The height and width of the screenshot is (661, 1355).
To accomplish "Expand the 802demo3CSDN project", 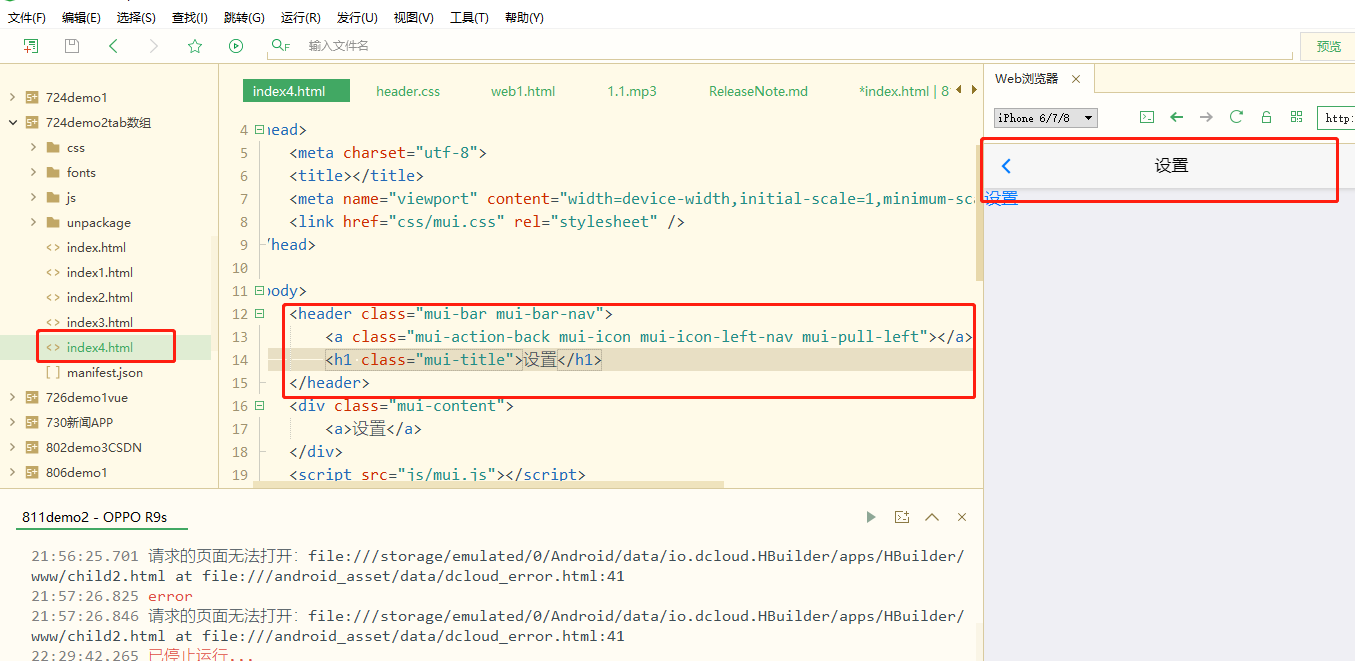I will pyautogui.click(x=12, y=447).
